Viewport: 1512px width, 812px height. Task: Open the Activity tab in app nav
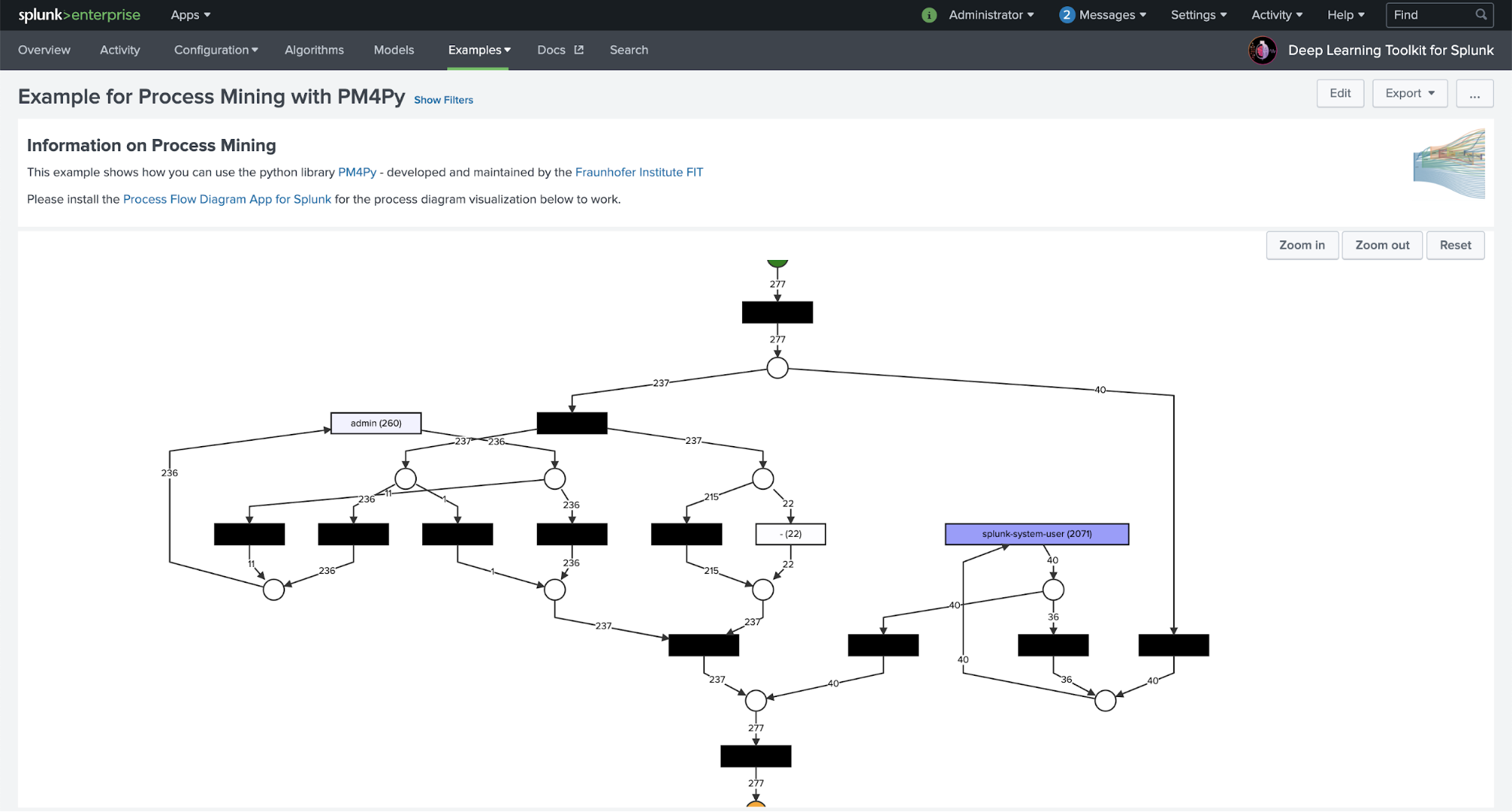(120, 50)
